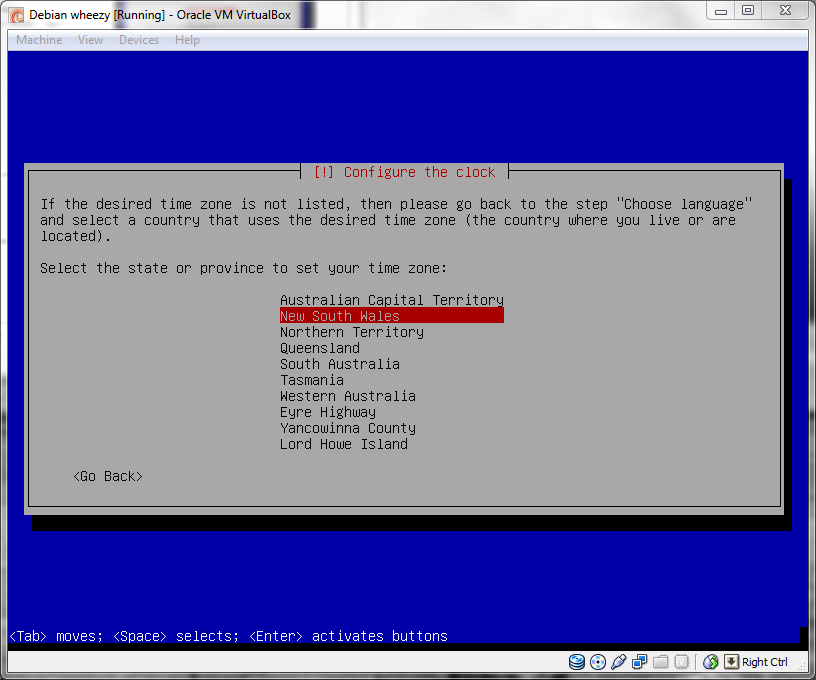
Task: Click the hard disk activity icon
Action: (577, 662)
